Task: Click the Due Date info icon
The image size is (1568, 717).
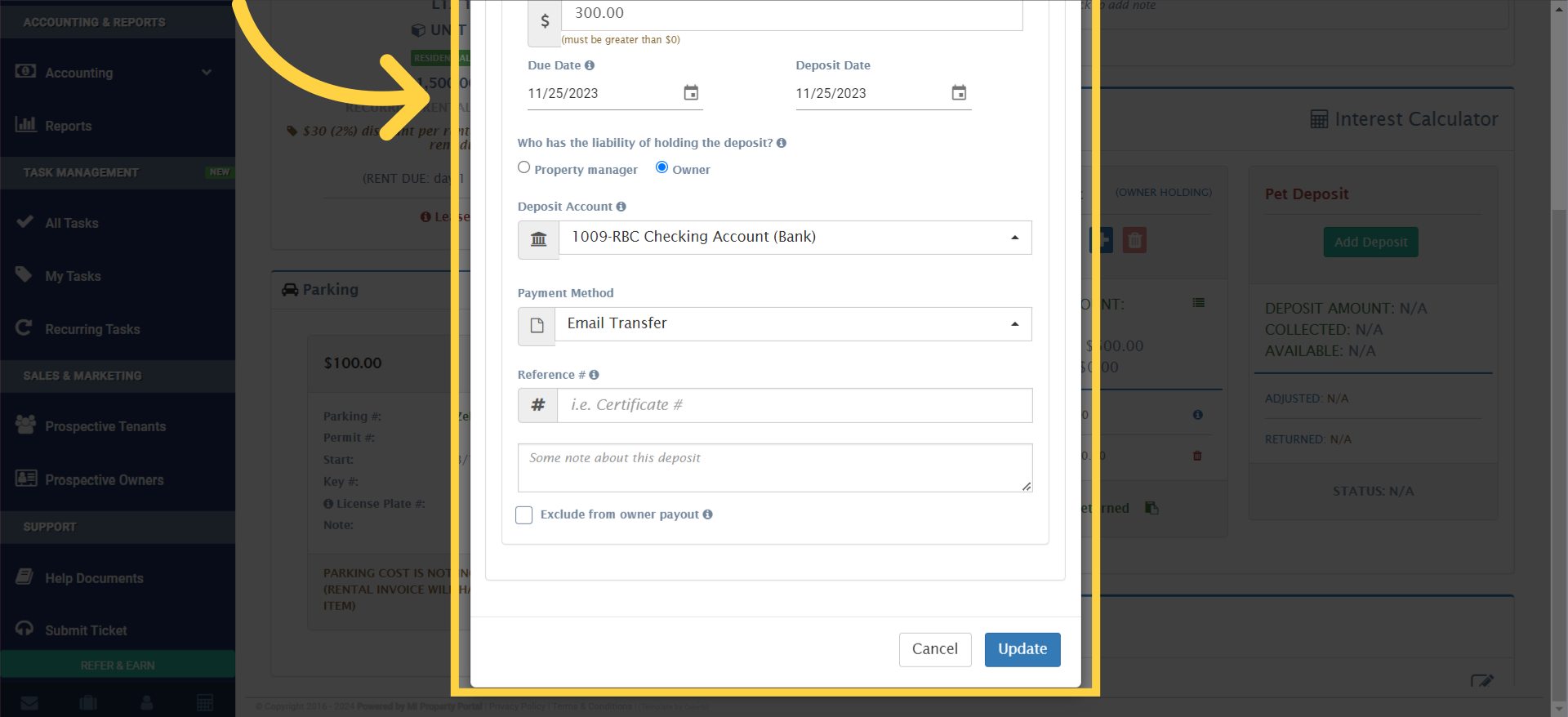Action: (590, 65)
